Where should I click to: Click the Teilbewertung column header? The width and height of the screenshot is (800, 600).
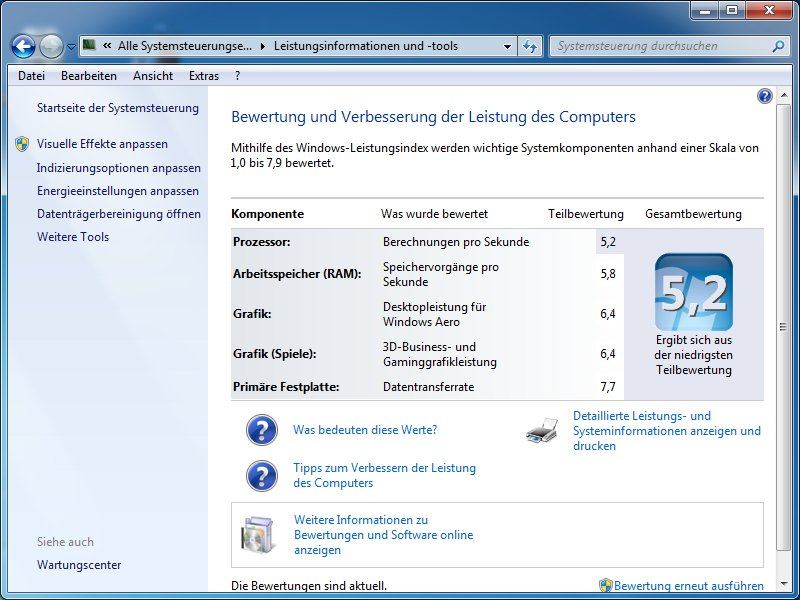click(586, 214)
